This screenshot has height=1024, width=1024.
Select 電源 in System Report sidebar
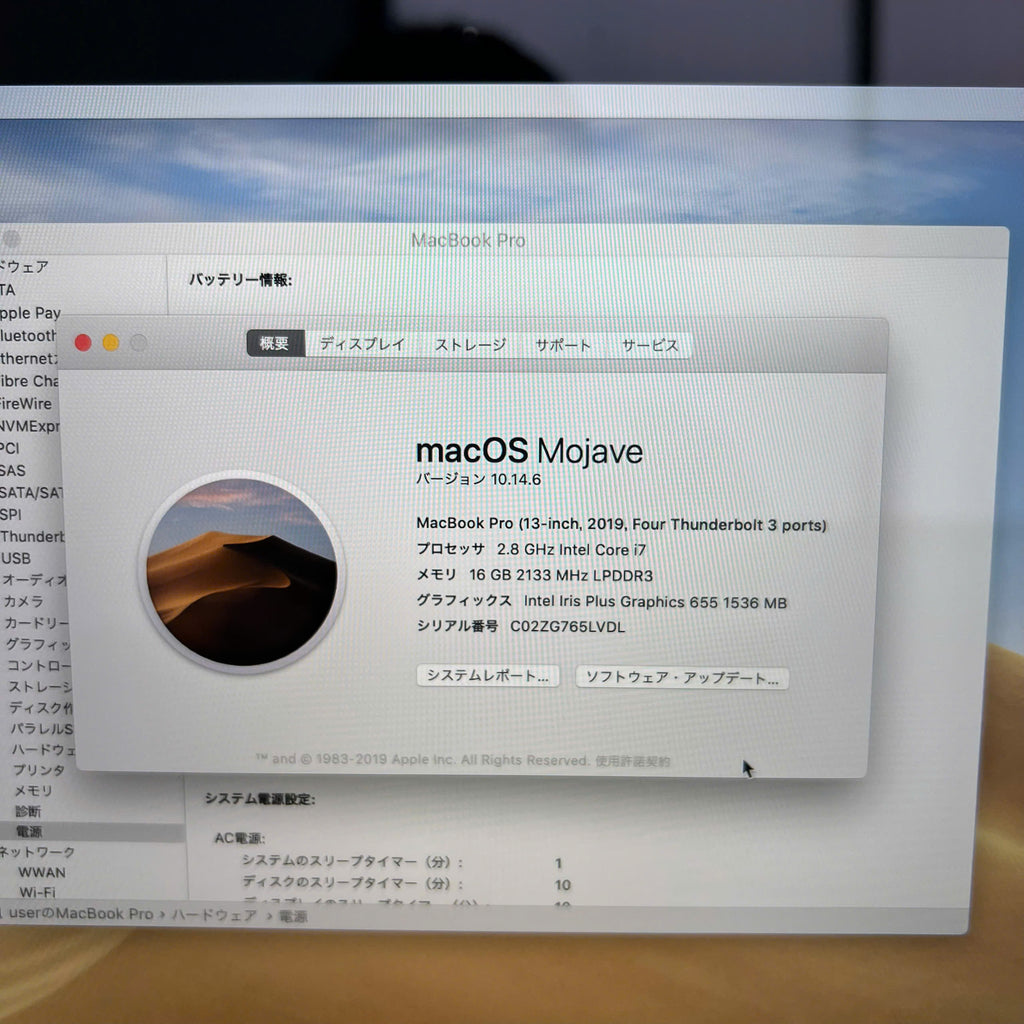click(91, 831)
